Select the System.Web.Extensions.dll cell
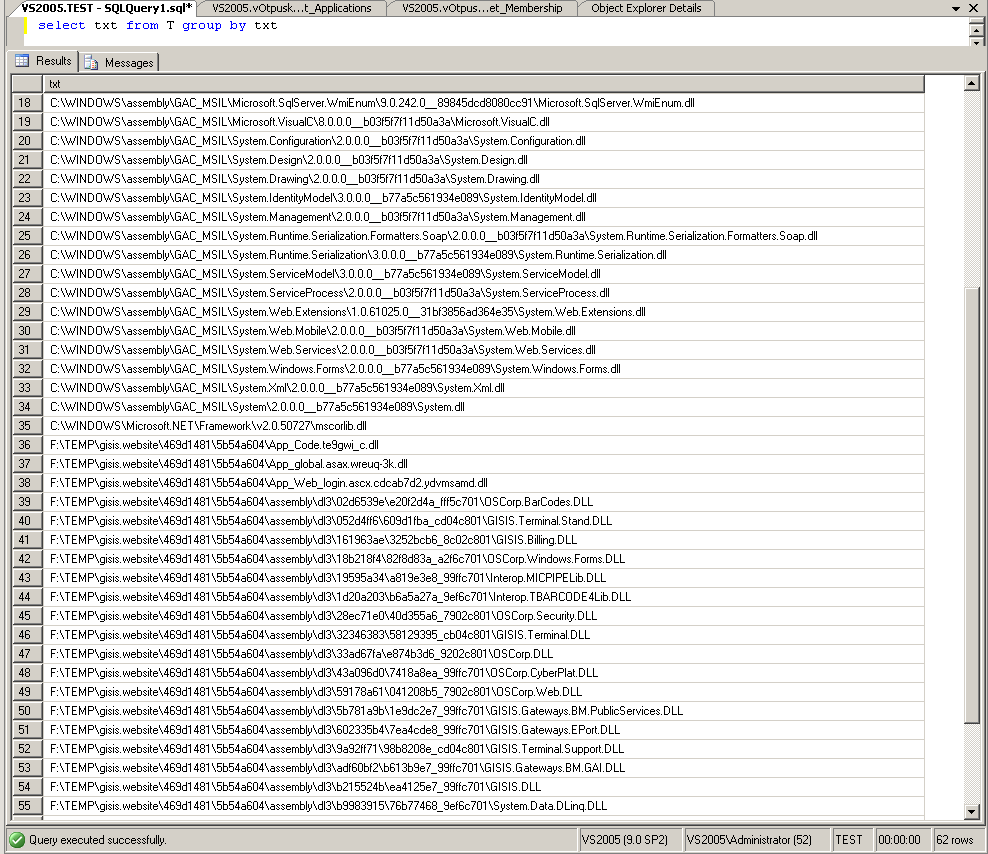The width and height of the screenshot is (988, 854). [x=483, y=311]
